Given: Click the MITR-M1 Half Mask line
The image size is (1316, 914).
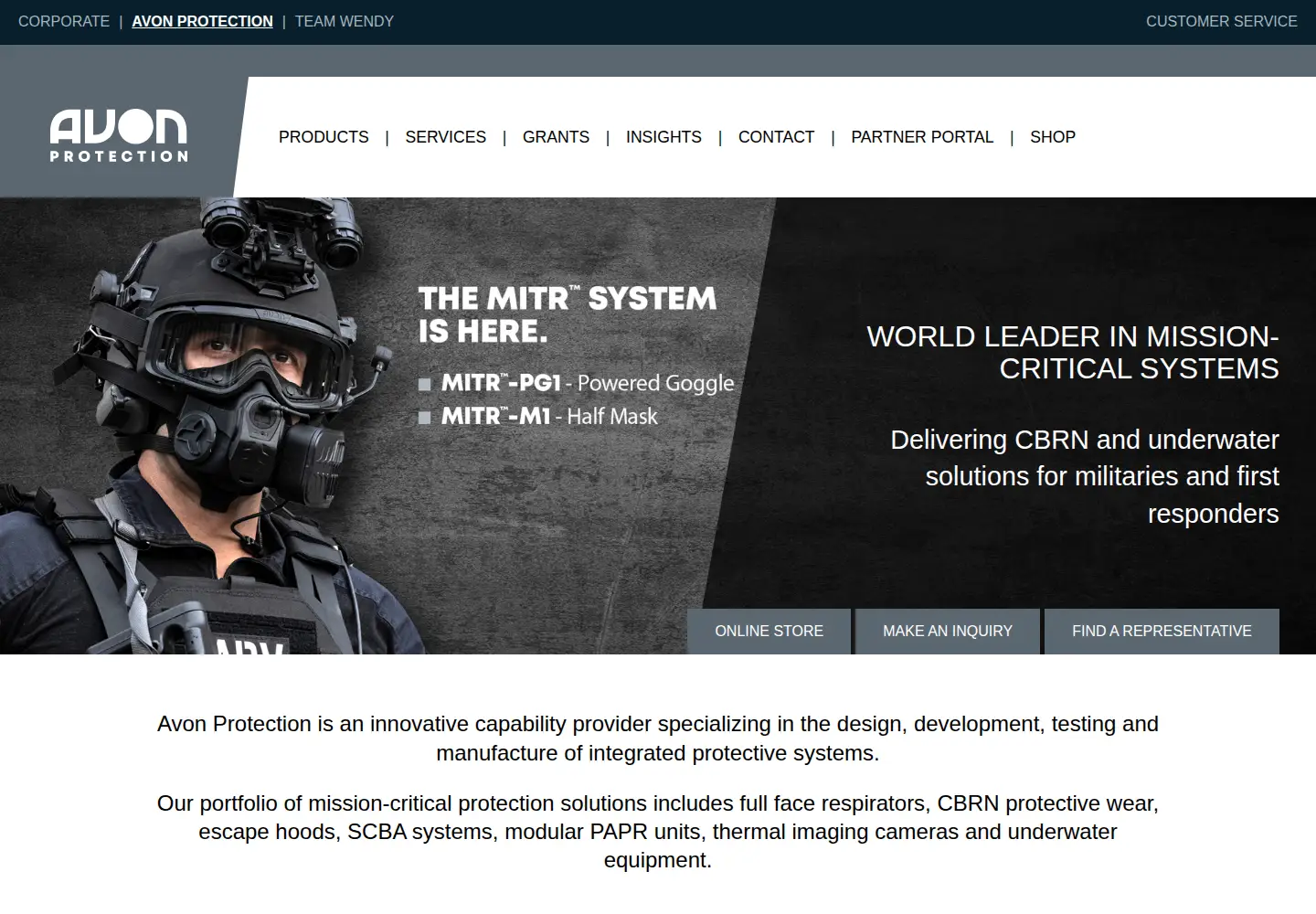Looking at the screenshot, I should click(538, 417).
